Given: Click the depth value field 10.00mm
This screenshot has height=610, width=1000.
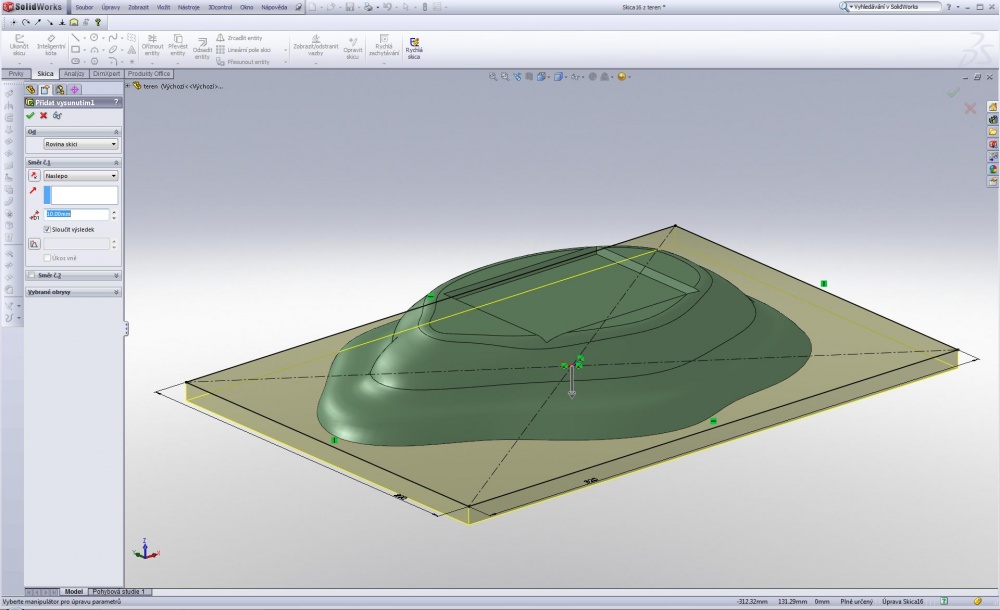Looking at the screenshot, I should click(x=77, y=214).
